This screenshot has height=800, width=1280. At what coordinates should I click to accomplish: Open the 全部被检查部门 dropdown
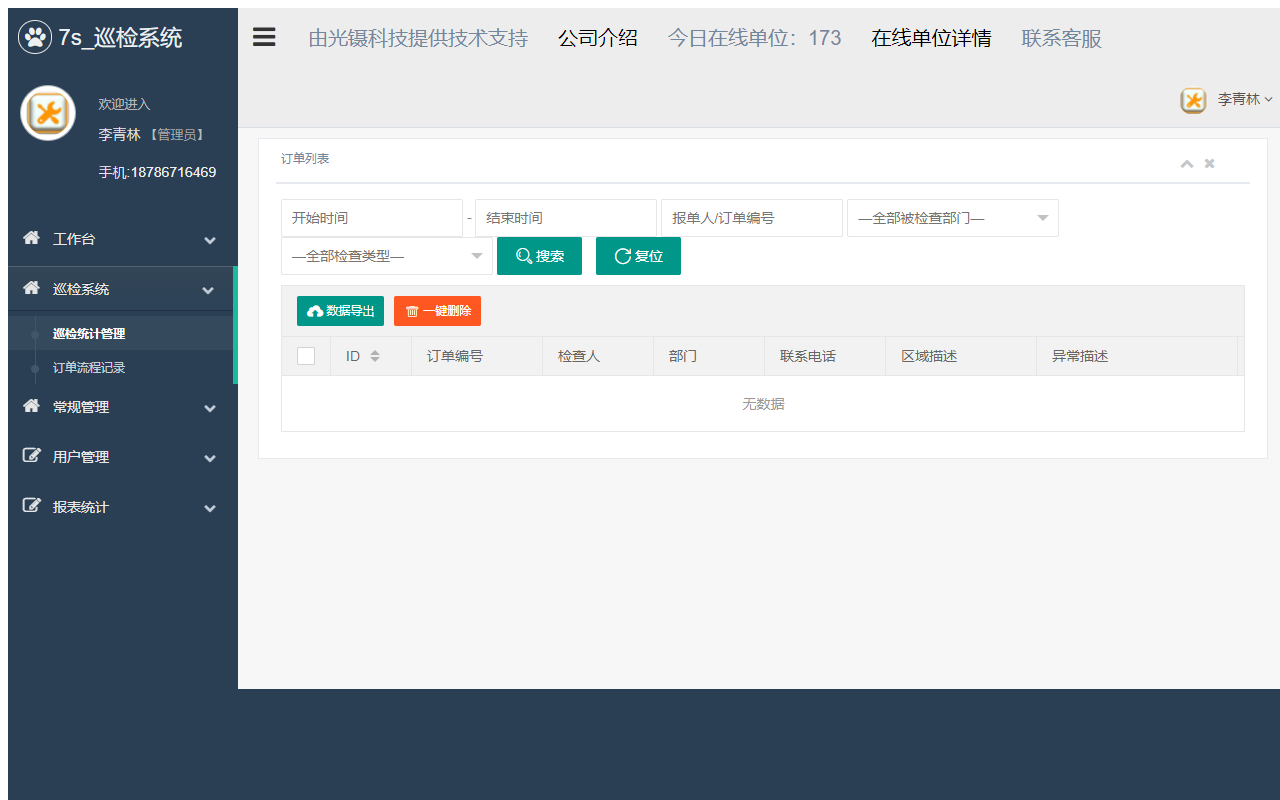coord(953,218)
